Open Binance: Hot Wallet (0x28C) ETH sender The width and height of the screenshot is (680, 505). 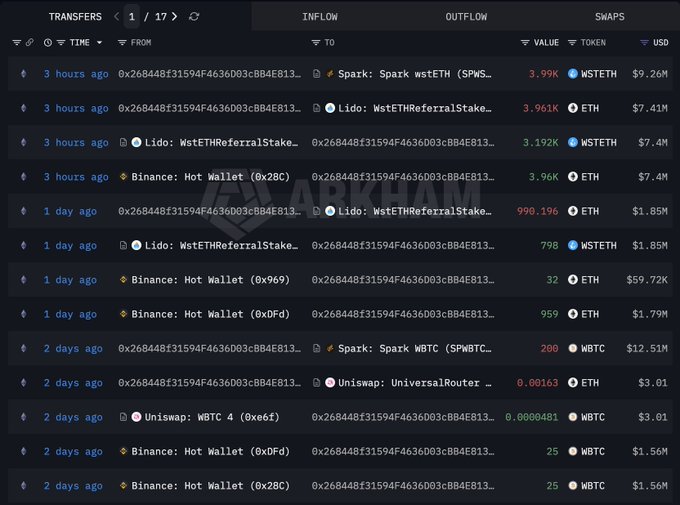[x=210, y=177]
